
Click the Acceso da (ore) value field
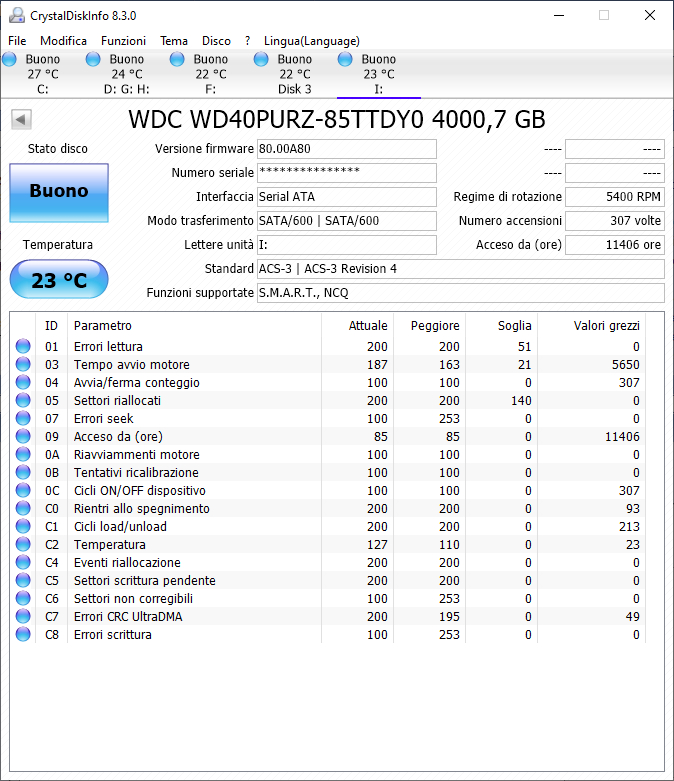615,245
